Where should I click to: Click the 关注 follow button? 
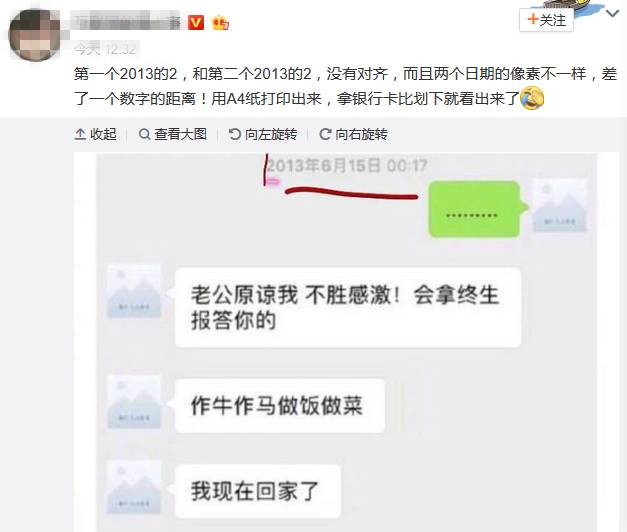pos(546,20)
